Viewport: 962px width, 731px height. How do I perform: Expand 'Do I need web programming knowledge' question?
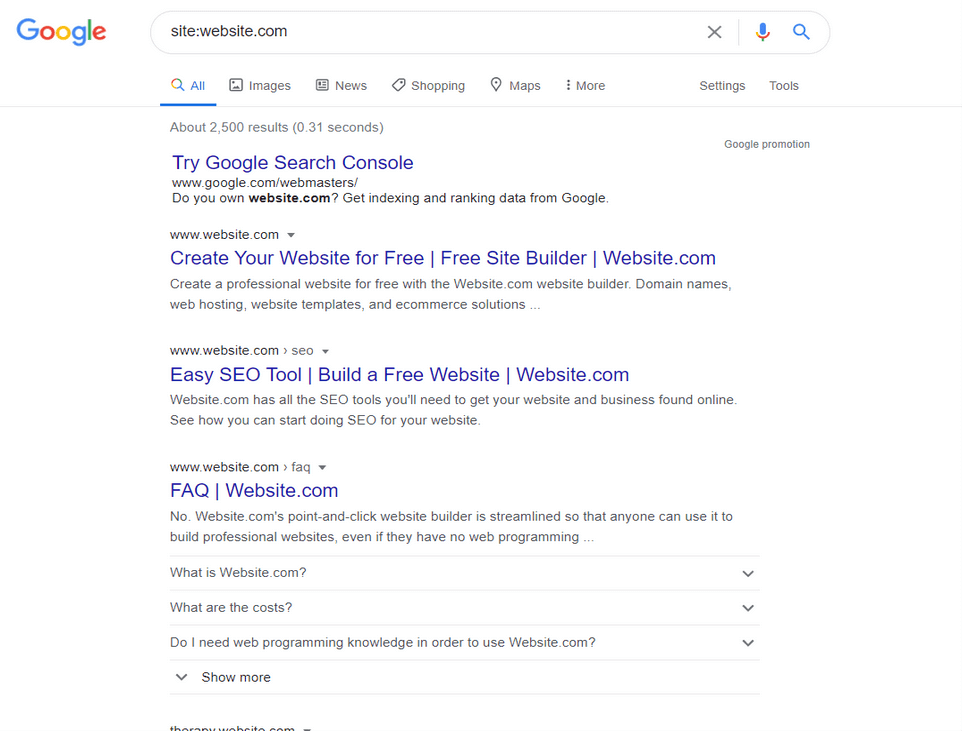pyautogui.click(x=748, y=642)
